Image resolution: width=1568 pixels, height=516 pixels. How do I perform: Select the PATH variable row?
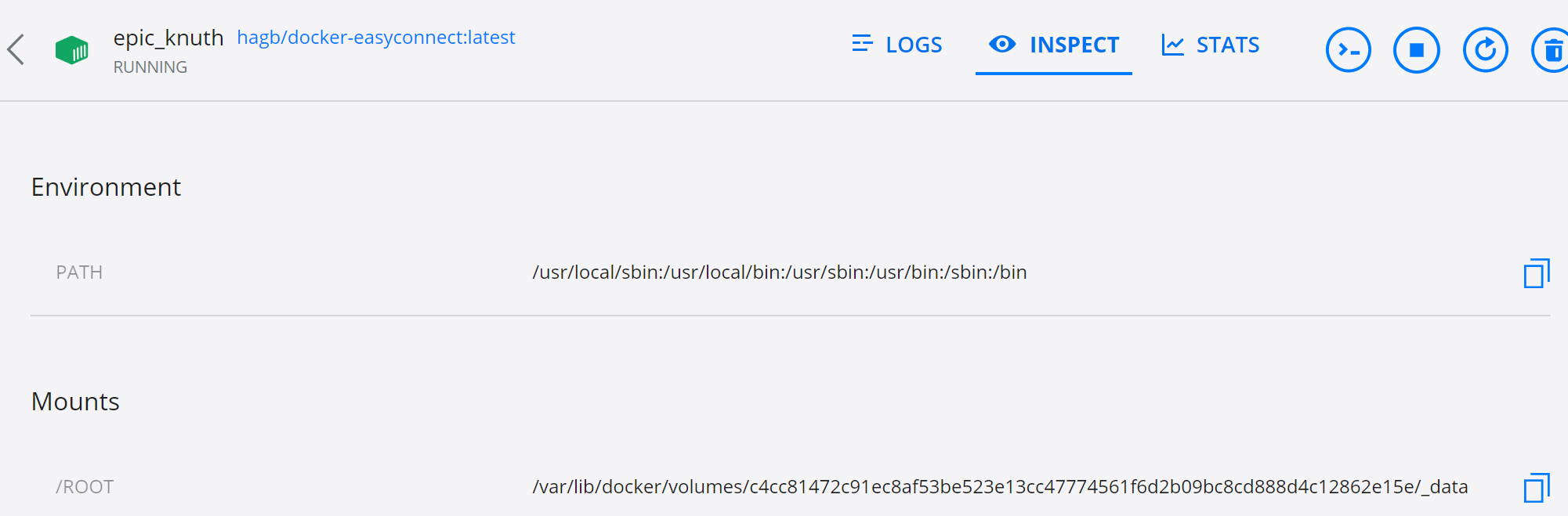coord(79,272)
